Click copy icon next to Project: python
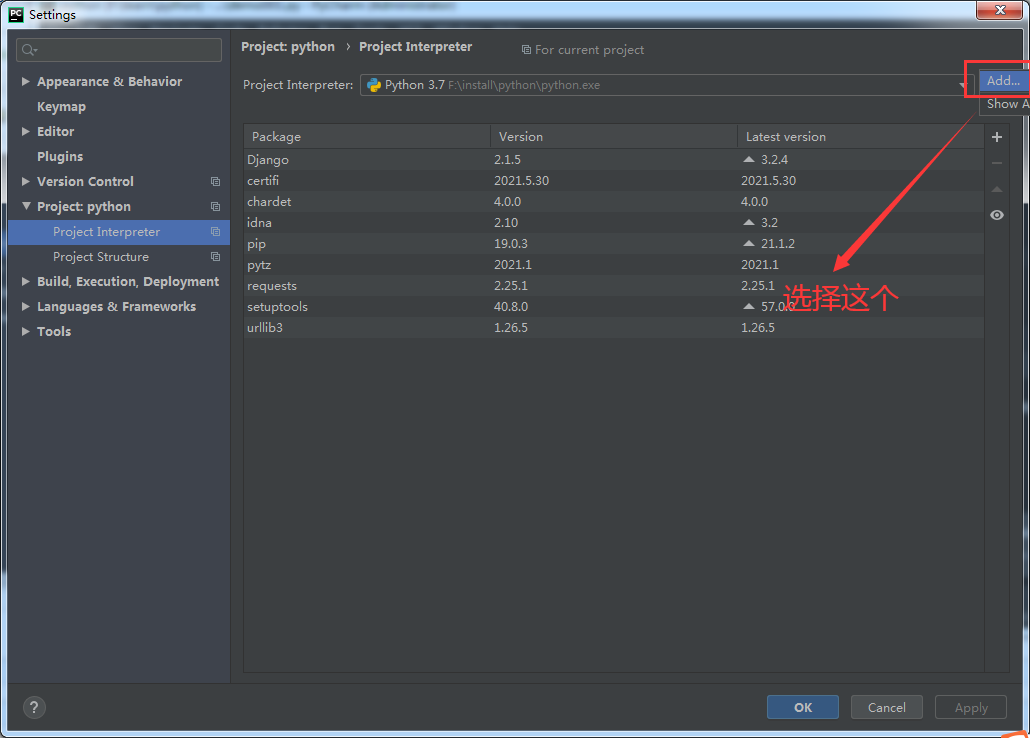 click(x=215, y=206)
